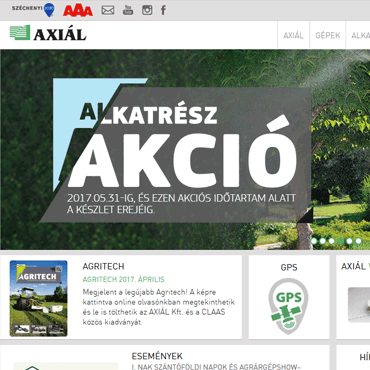Viewport: 370px width, 370px height.
Task: Select the third slider dot
Action: [332, 241]
